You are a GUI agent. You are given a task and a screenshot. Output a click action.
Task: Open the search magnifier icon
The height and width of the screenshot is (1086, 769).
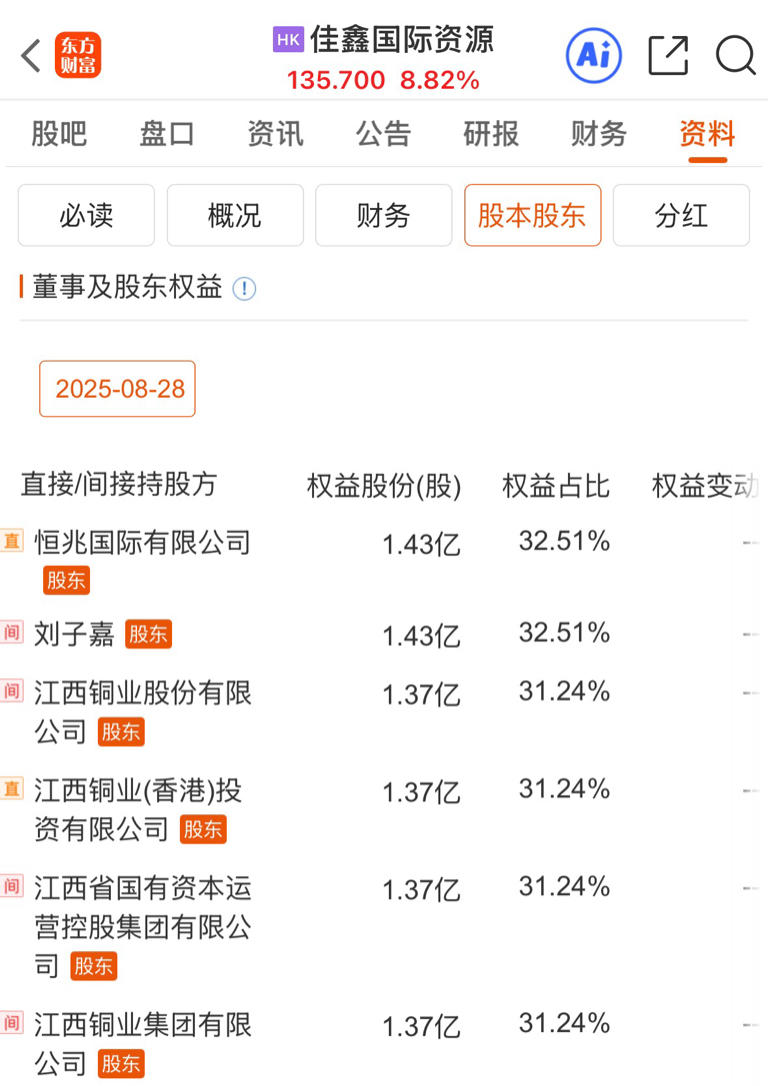click(735, 55)
